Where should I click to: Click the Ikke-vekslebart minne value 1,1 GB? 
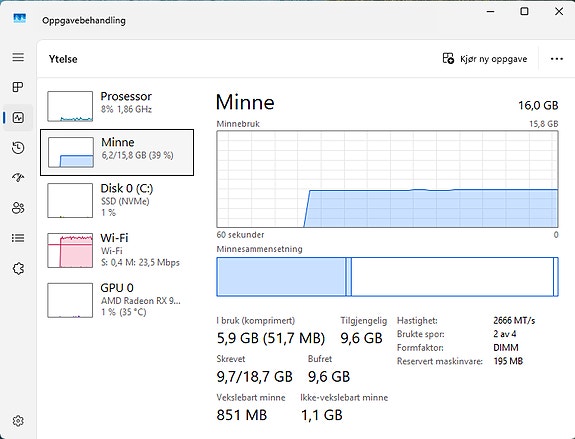[x=322, y=415]
